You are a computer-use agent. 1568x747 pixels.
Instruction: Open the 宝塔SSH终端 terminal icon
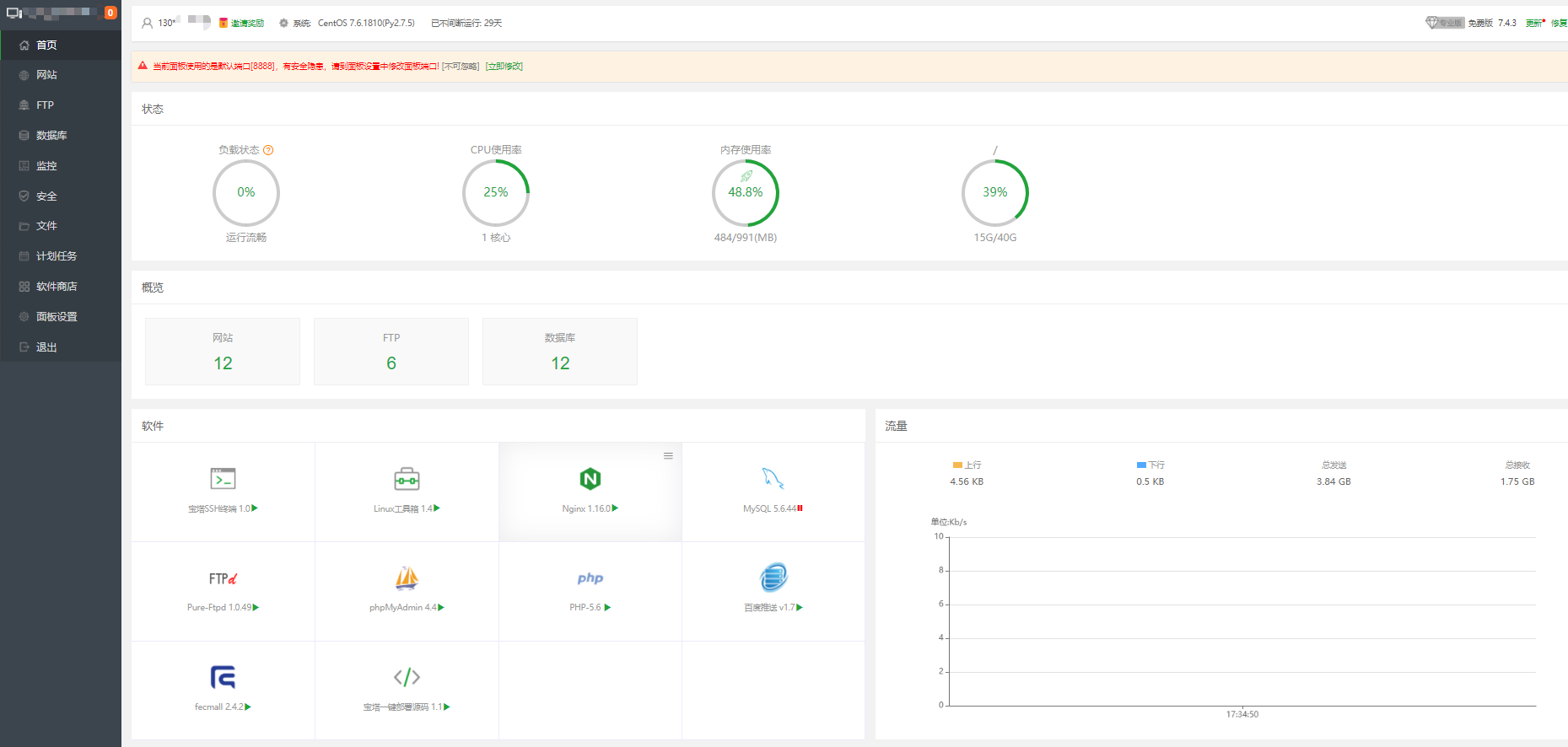point(223,479)
